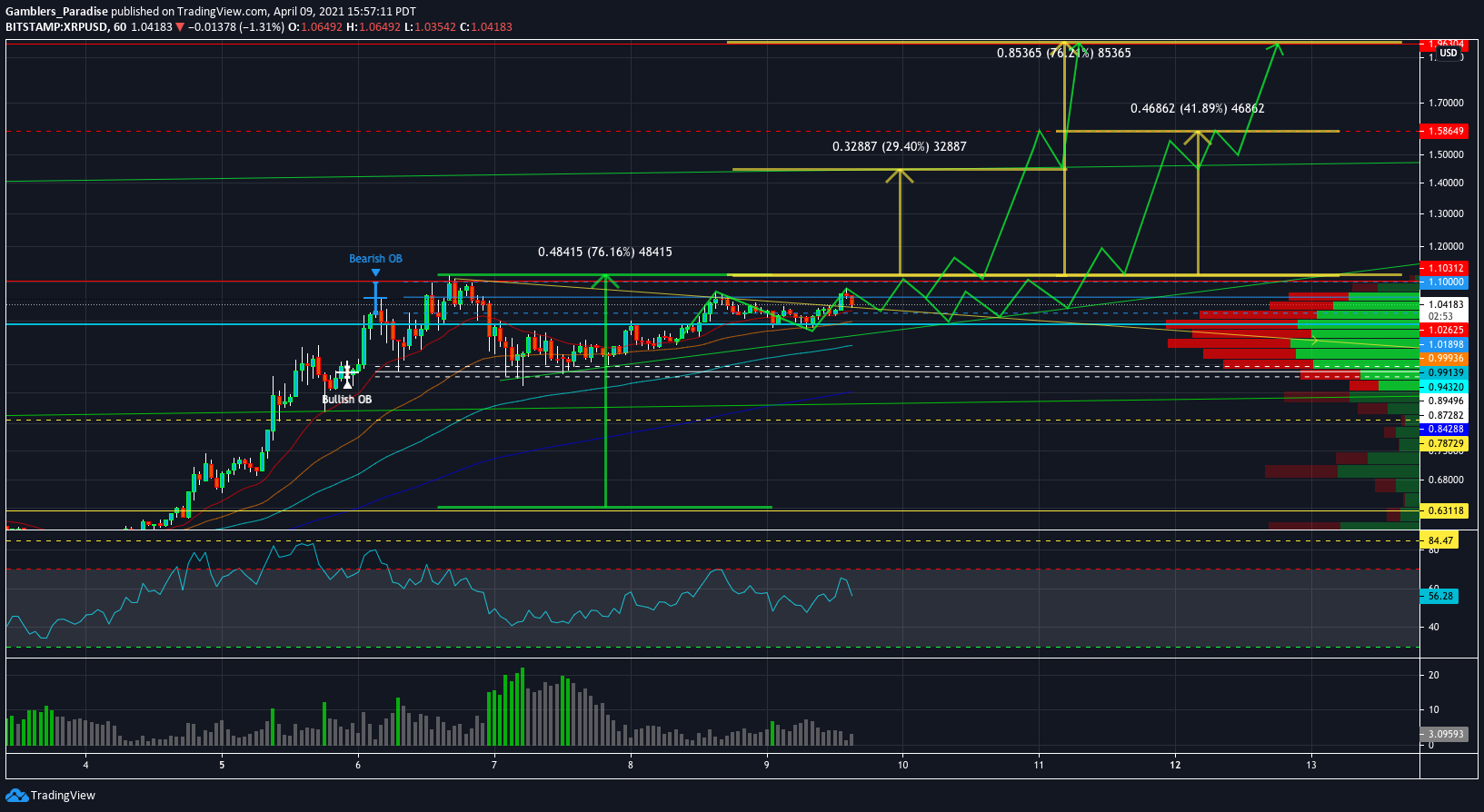Screen dimensions: 1484x812
Task: Click the volume axis tick 10
Action: coord(1434,710)
